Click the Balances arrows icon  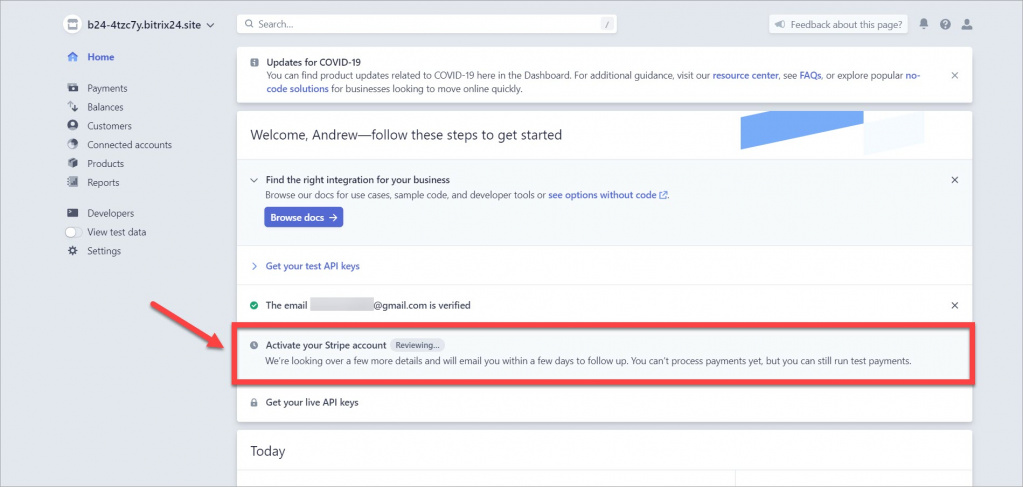73,106
